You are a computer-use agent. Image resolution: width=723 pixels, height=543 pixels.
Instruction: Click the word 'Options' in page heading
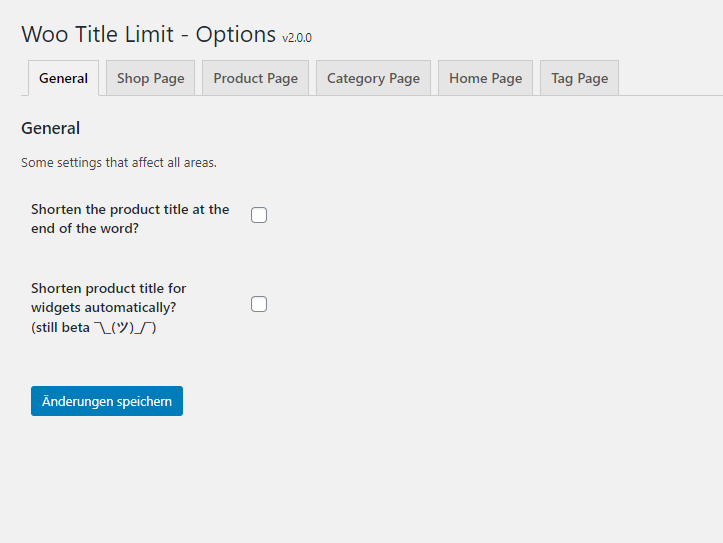[x=236, y=35]
